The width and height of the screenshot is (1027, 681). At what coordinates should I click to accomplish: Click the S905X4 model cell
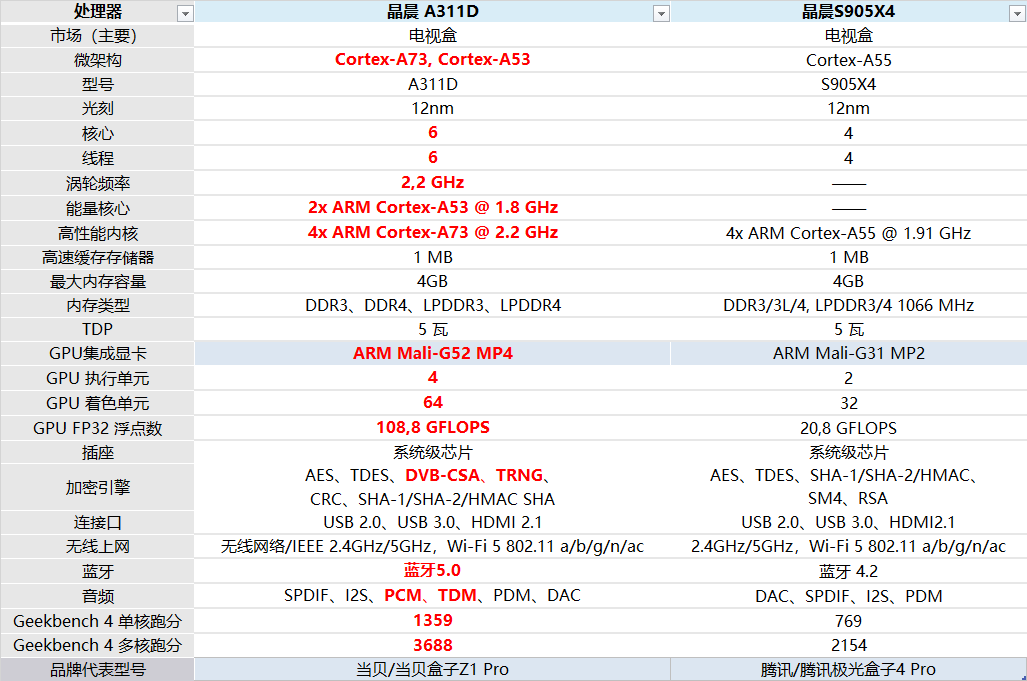point(848,84)
